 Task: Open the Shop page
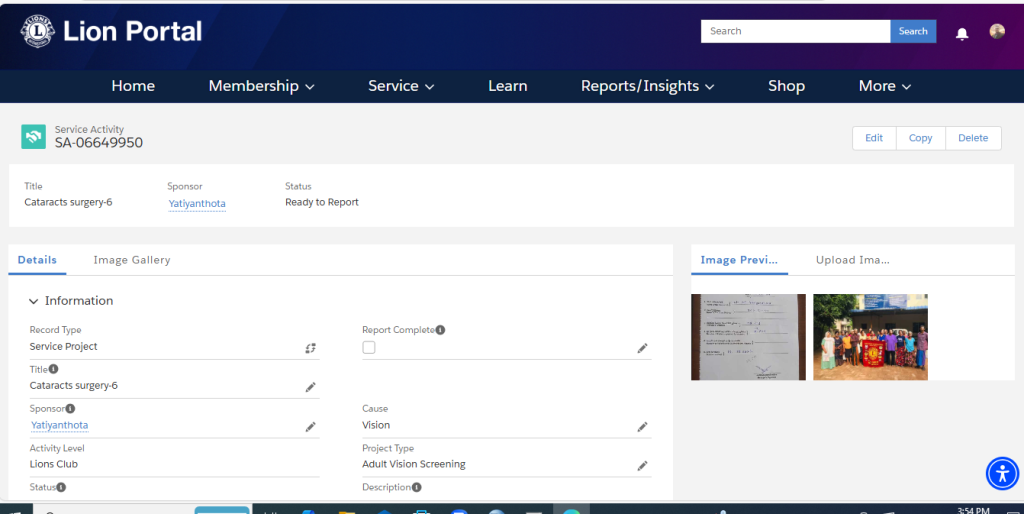point(786,86)
